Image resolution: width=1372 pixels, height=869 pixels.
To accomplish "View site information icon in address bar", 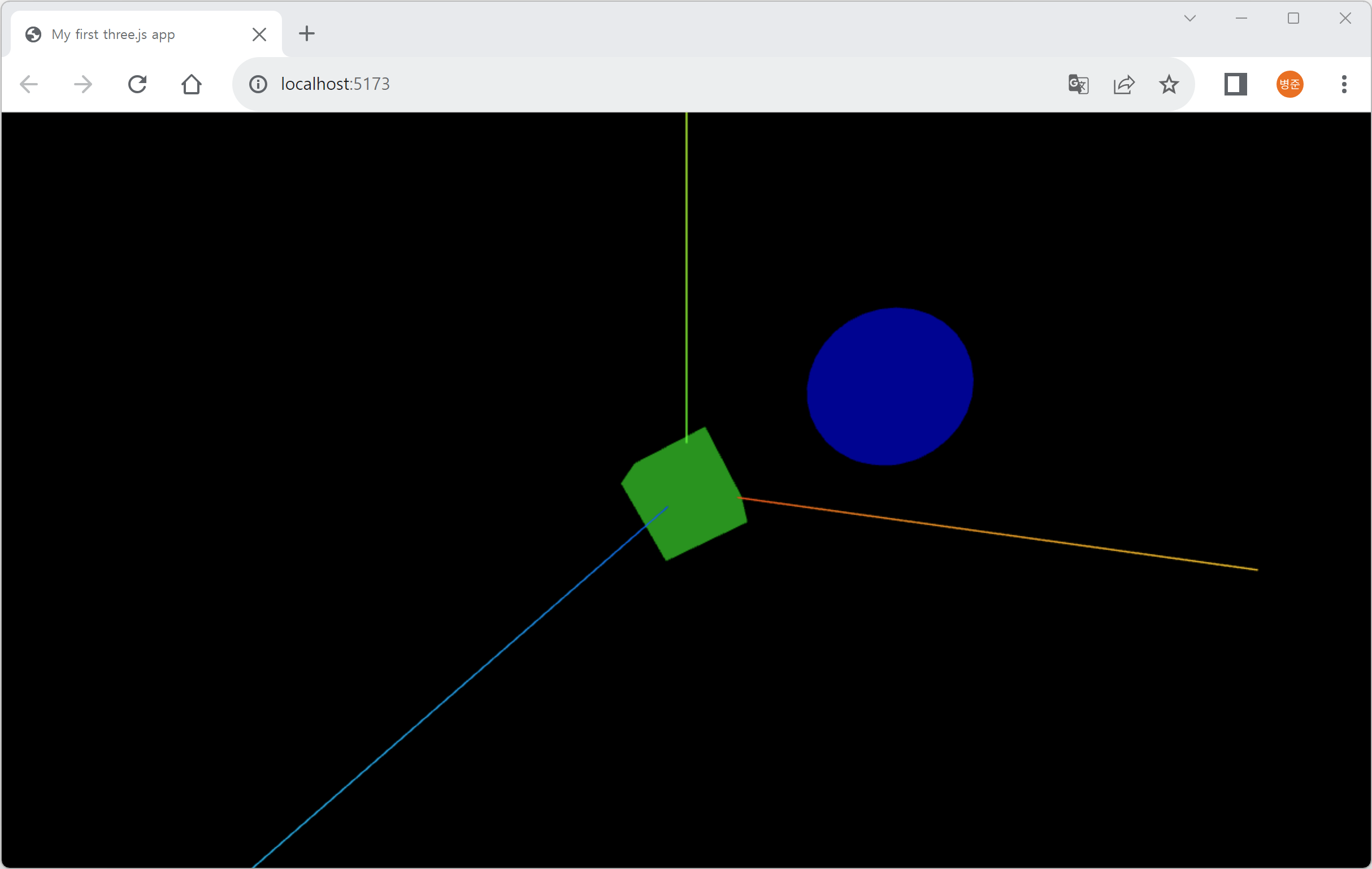I will tap(258, 84).
